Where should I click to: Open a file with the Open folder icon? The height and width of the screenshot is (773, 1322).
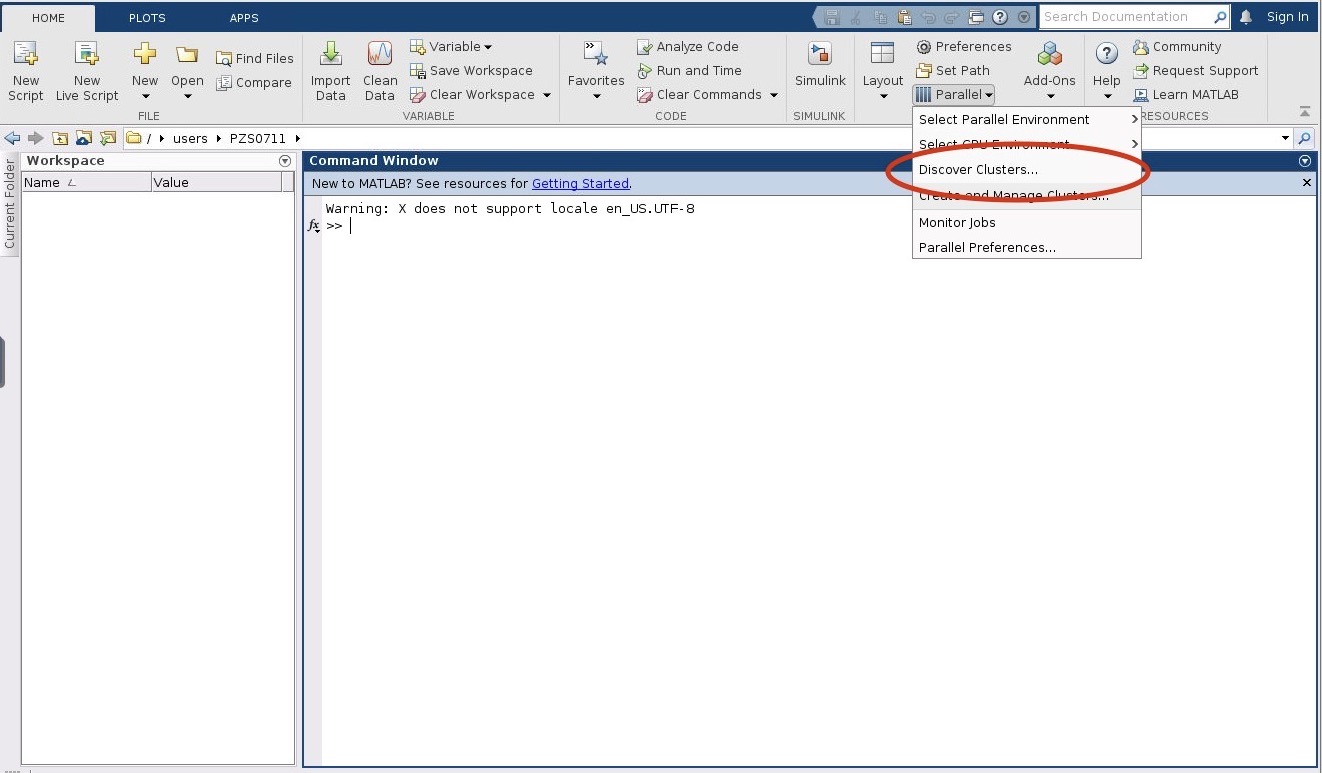coord(187,54)
